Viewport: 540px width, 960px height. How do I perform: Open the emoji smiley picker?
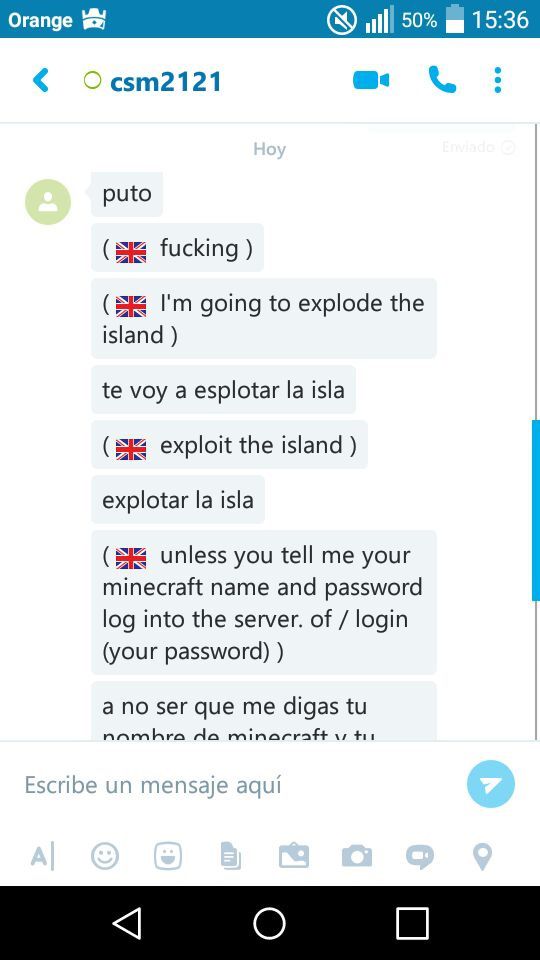(105, 856)
